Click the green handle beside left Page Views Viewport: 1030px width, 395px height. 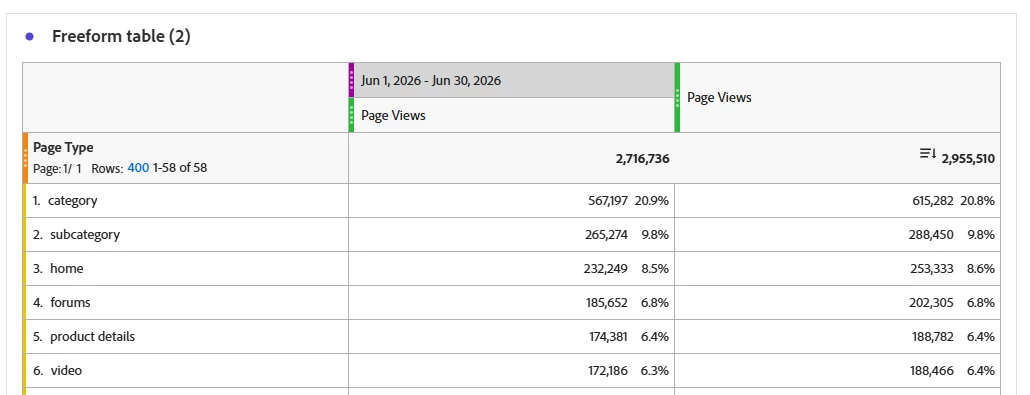pos(351,115)
